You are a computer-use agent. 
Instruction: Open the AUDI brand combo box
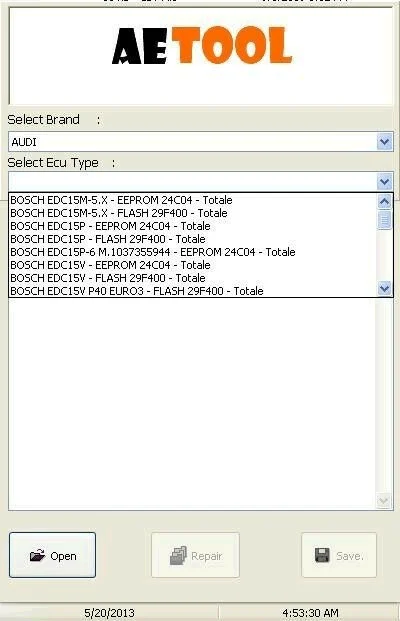pos(200,142)
